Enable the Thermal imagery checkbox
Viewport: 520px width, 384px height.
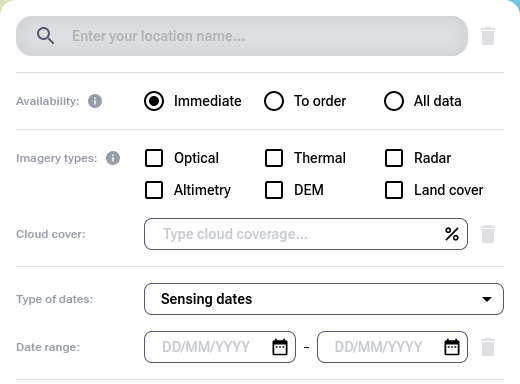274,158
